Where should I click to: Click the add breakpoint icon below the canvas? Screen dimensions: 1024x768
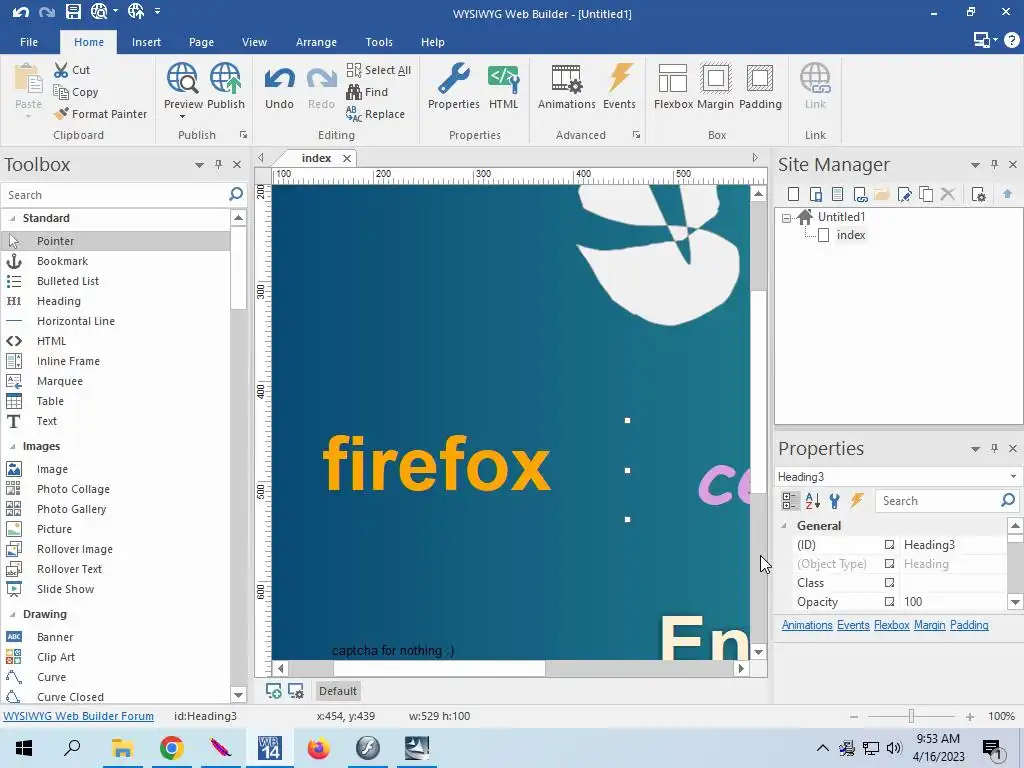pyautogui.click(x=274, y=691)
